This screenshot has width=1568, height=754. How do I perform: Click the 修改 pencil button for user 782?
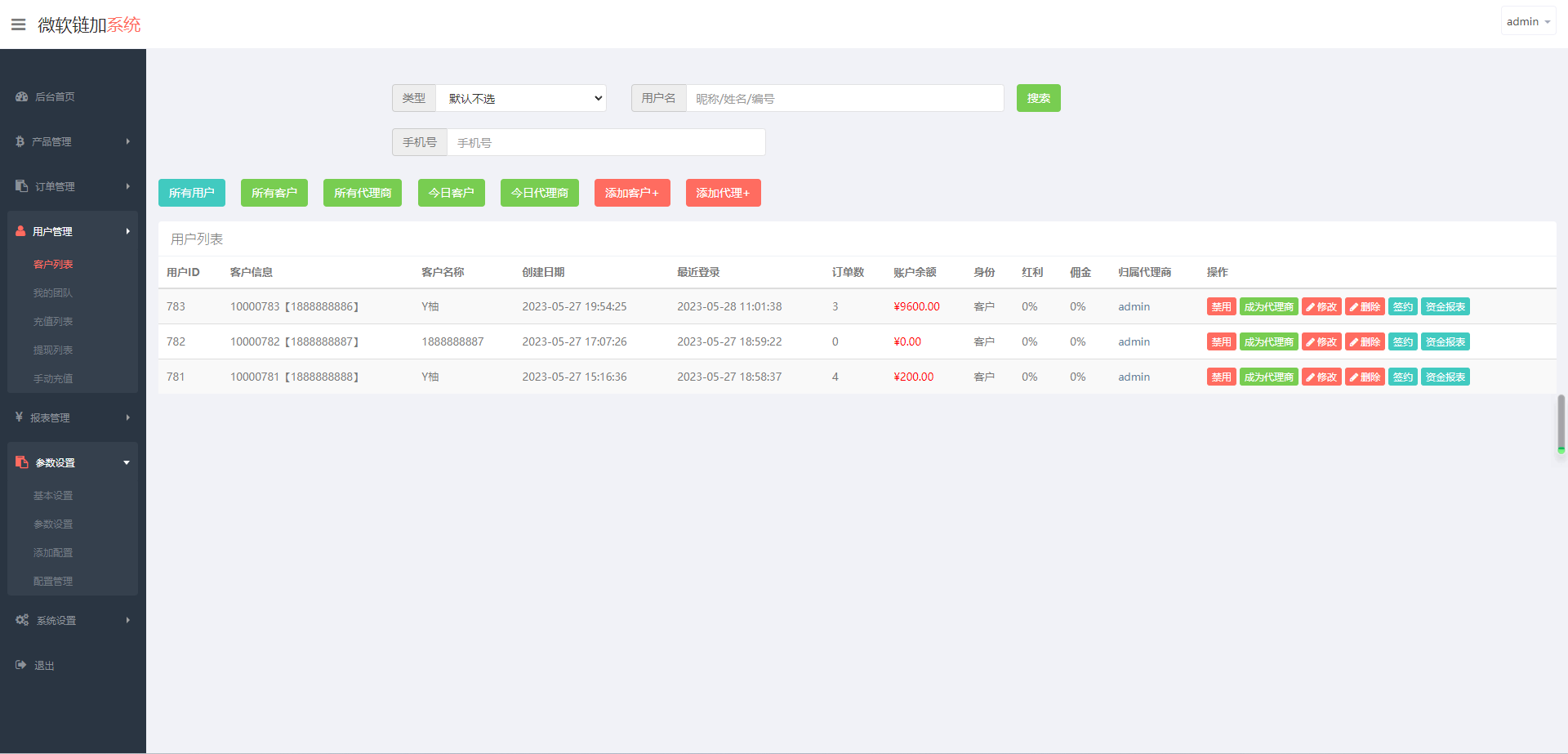tap(1321, 341)
